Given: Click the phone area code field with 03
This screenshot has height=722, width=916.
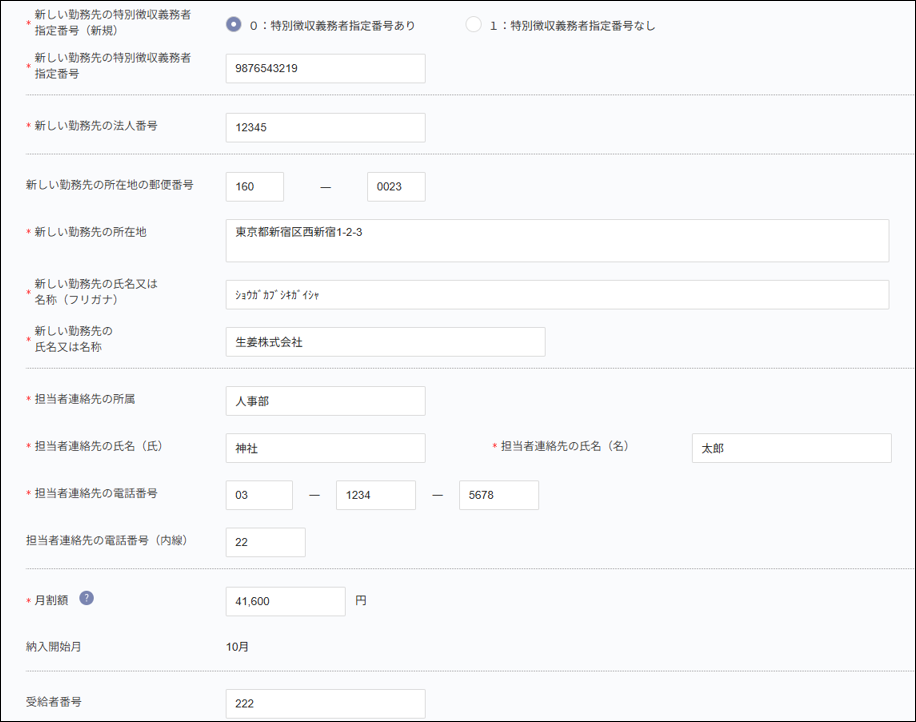Looking at the screenshot, I should (258, 494).
